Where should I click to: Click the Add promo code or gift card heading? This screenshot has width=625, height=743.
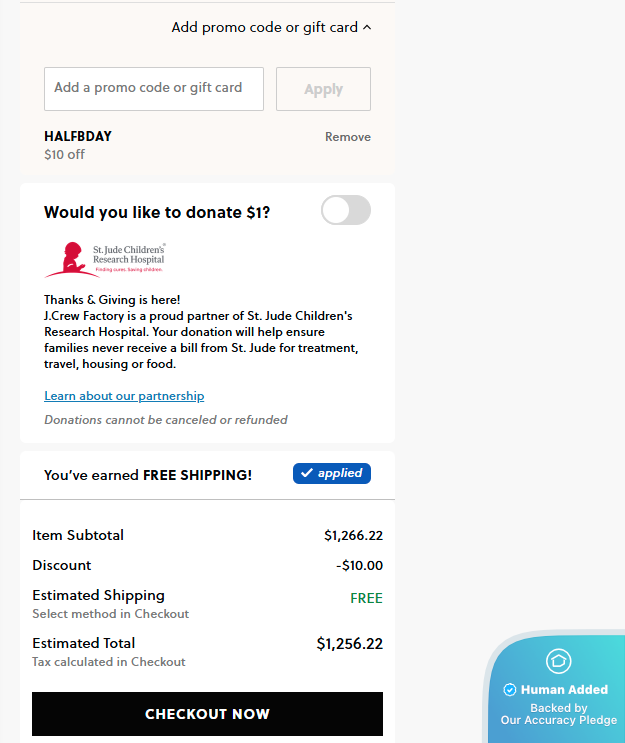[x=264, y=27]
